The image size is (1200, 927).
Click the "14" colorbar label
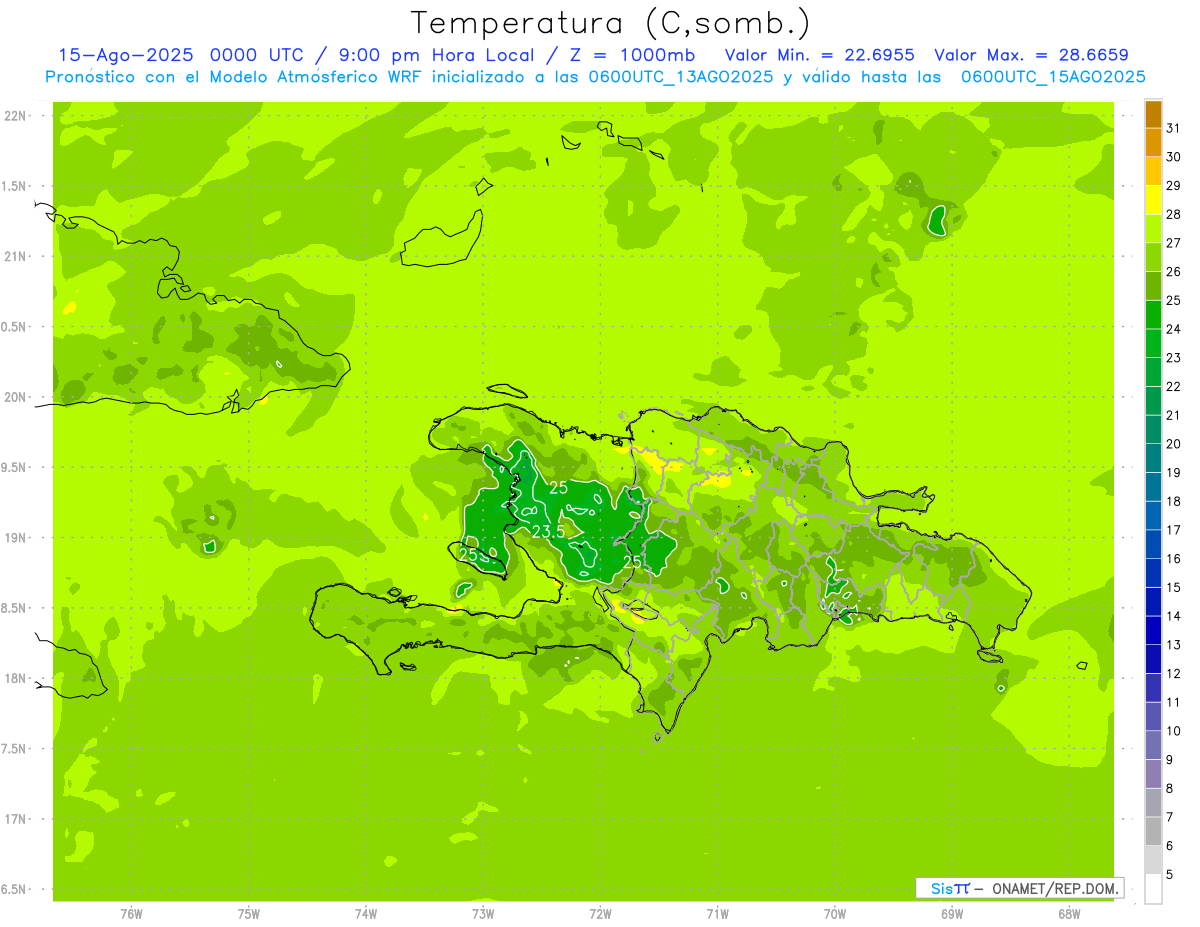coord(1174,616)
